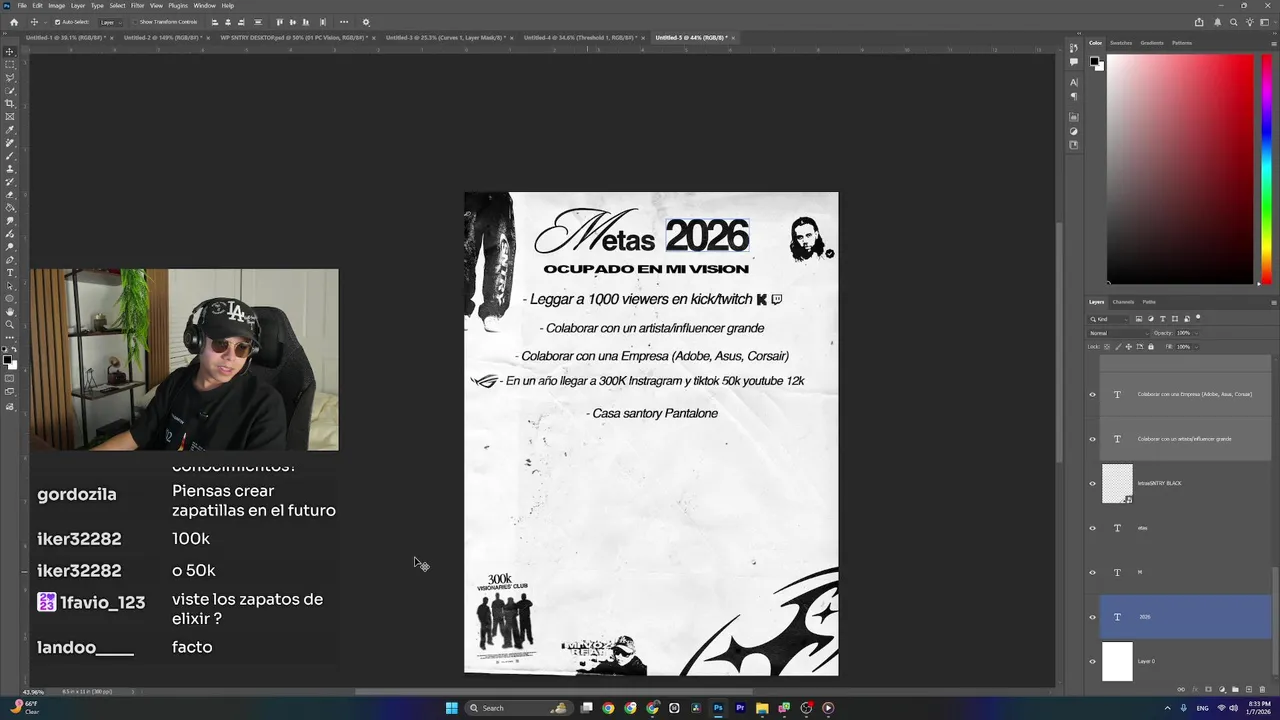This screenshot has width=1280, height=720.
Task: Open Google Chrome from the taskbar
Action: [x=608, y=708]
